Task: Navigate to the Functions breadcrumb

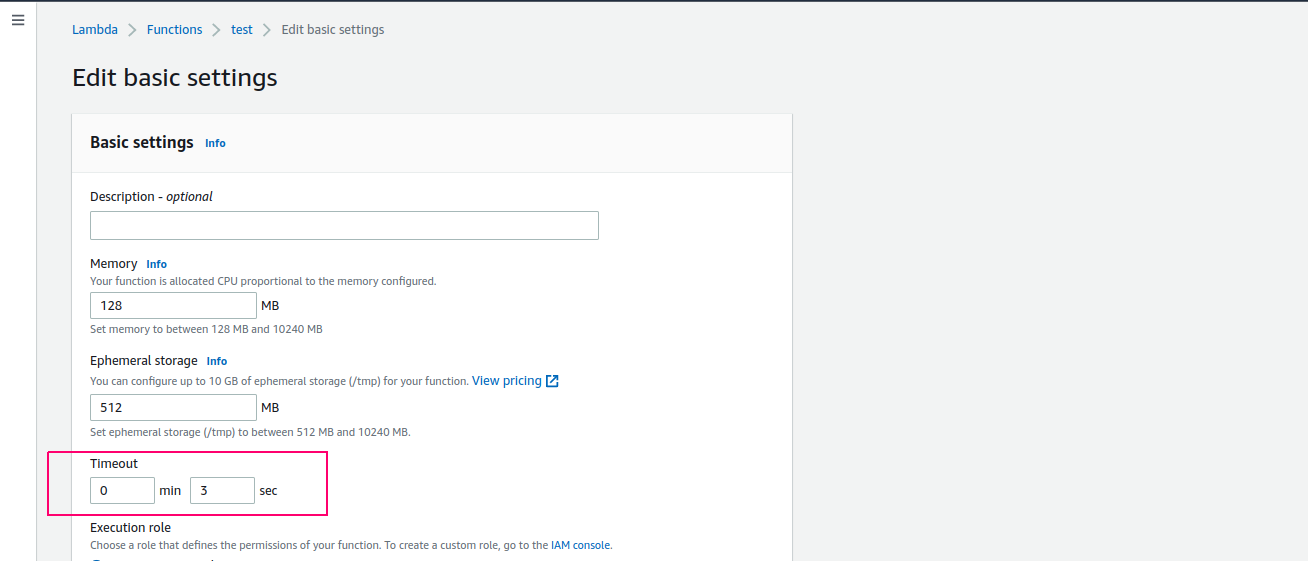Action: tap(175, 30)
